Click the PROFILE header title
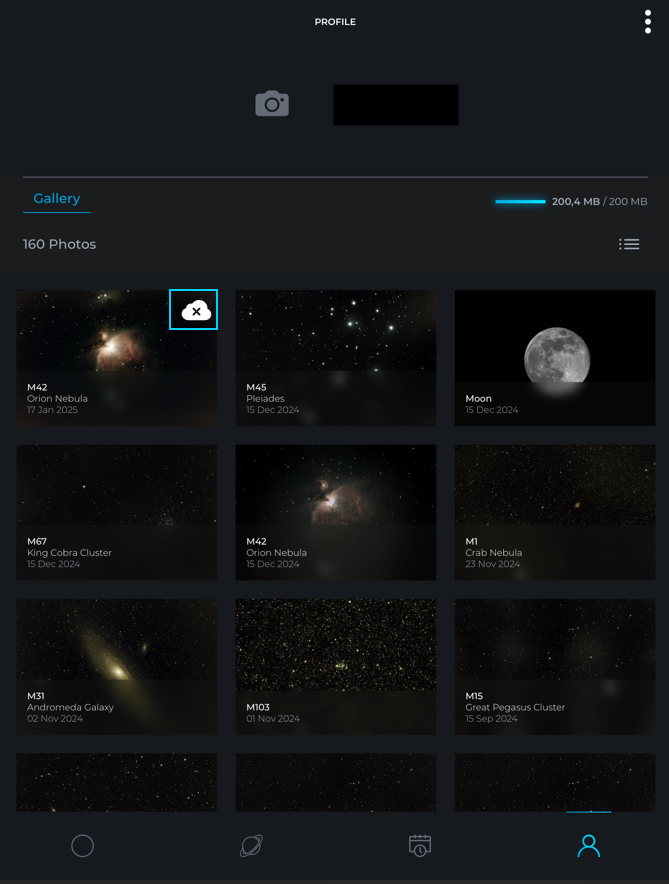669x884 pixels. click(x=335, y=22)
